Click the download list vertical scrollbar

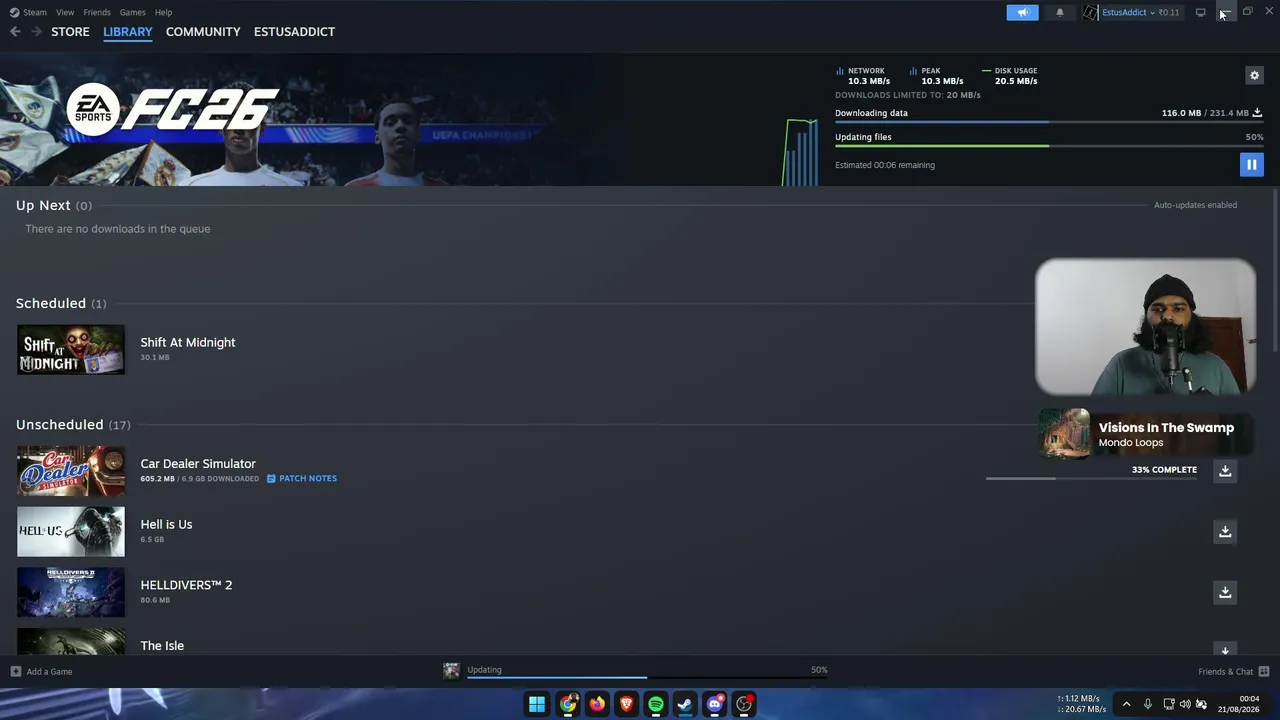1275,270
